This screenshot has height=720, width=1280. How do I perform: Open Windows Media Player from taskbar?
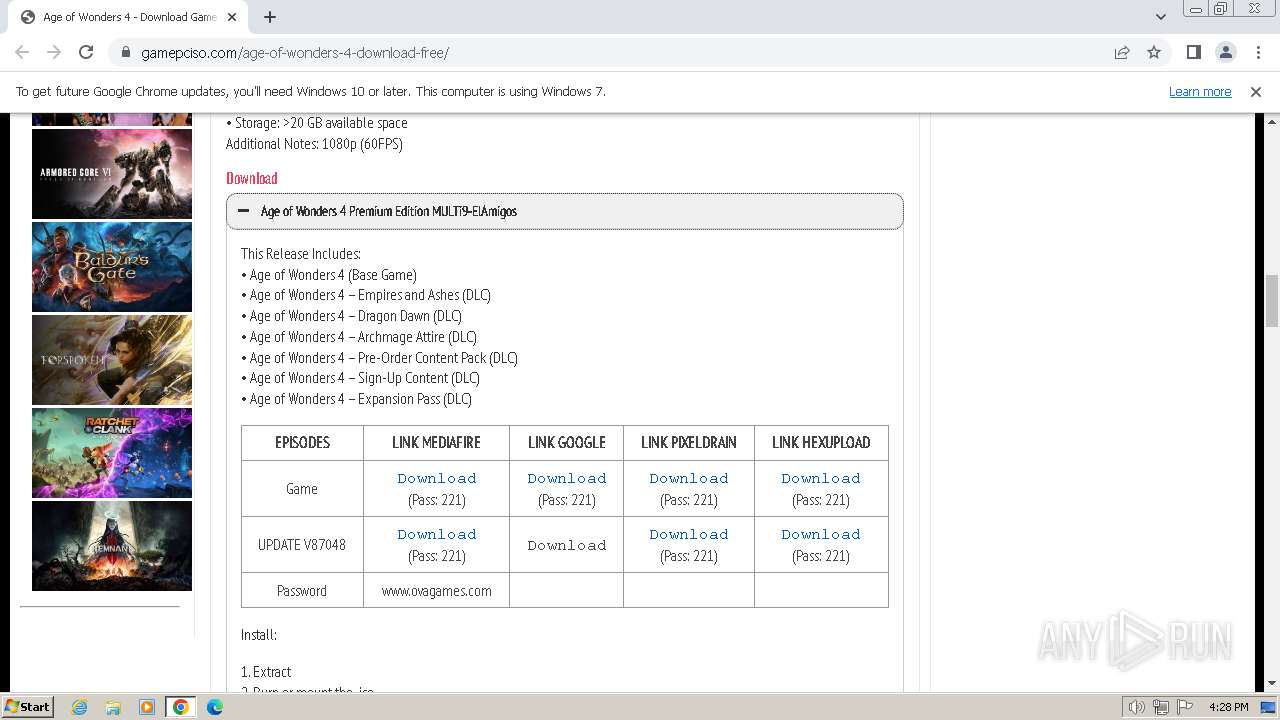(x=147, y=707)
